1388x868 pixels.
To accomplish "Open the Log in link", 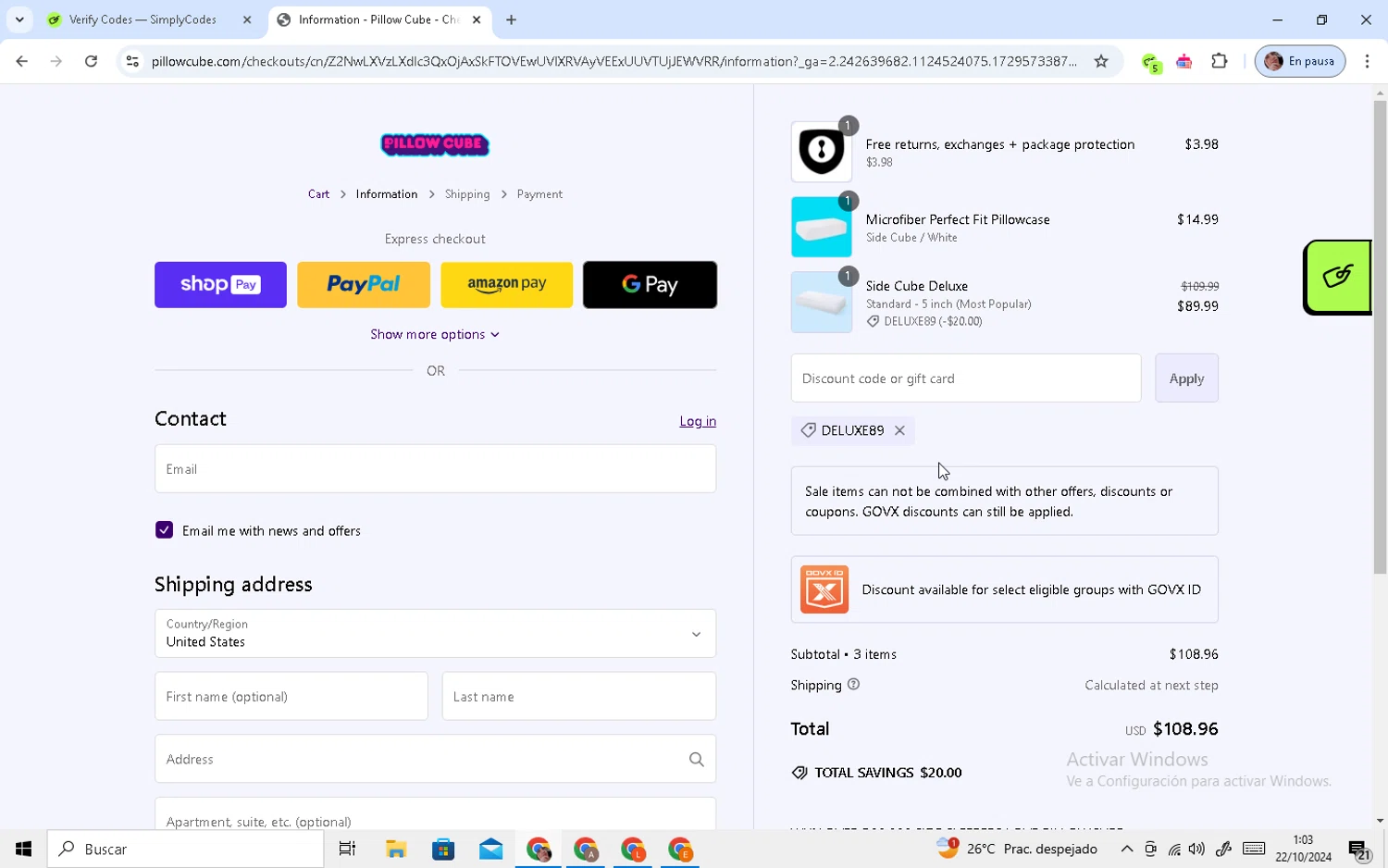I will point(698,421).
